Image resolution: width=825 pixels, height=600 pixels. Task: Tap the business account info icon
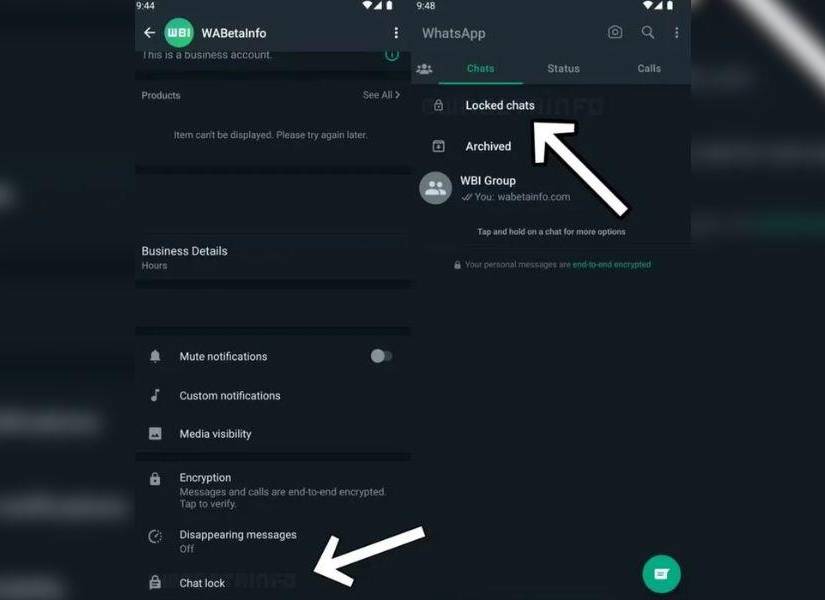tap(391, 54)
